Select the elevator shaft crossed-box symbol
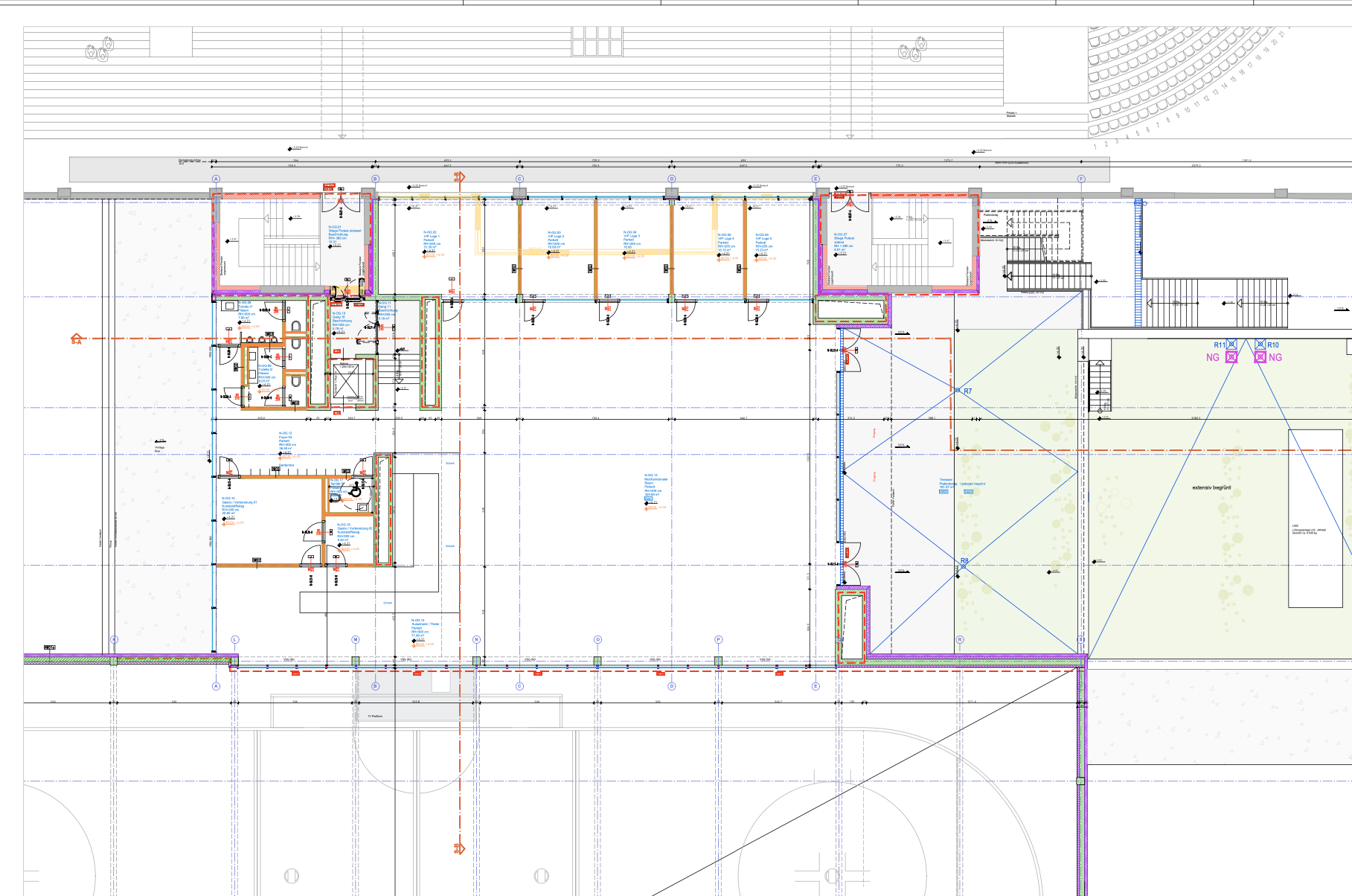 [x=347, y=381]
